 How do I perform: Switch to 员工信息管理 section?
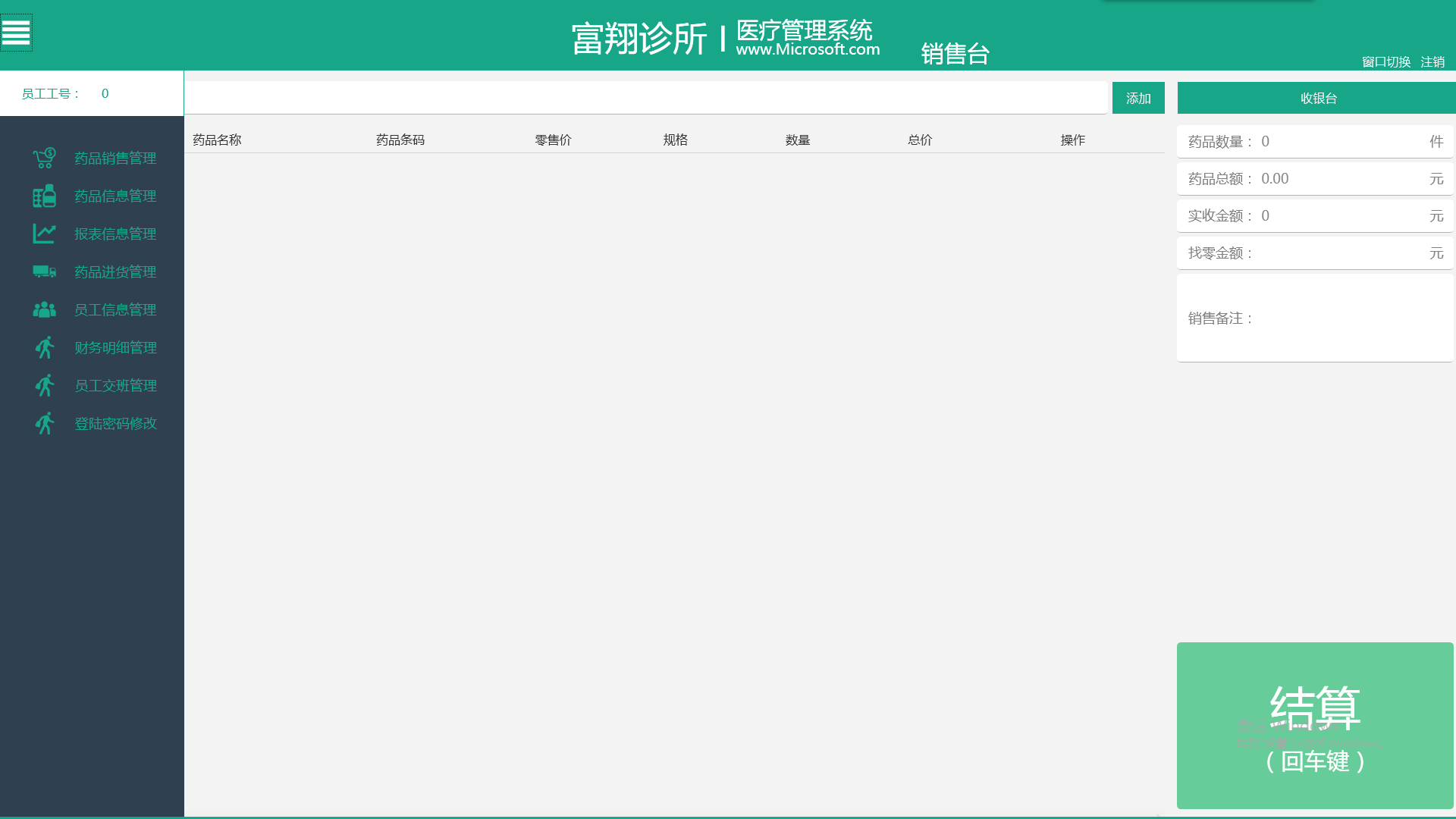point(115,309)
